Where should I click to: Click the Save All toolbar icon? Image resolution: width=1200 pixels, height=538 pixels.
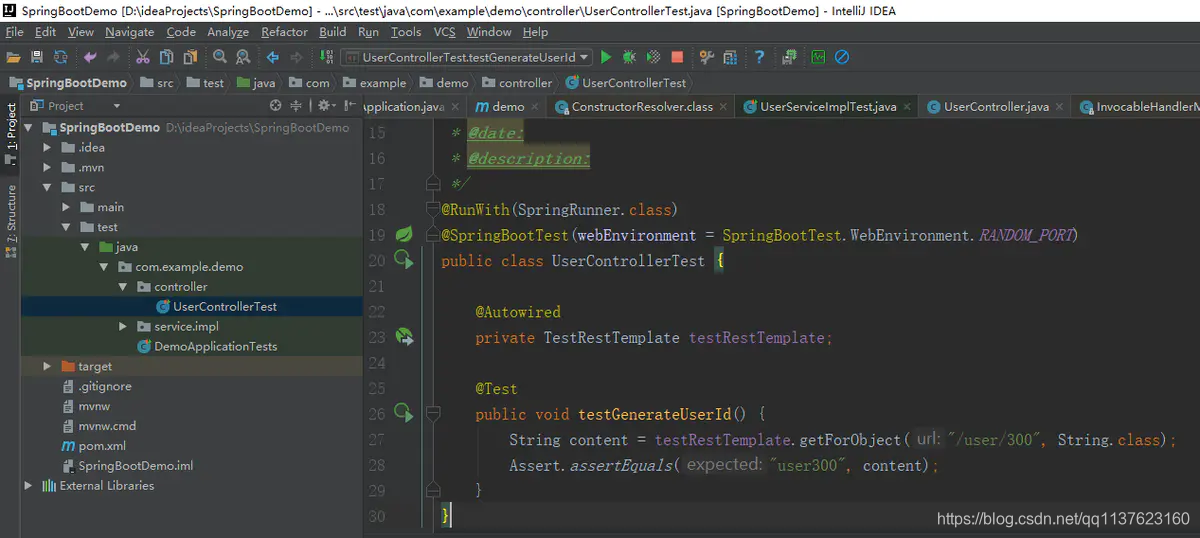37,58
